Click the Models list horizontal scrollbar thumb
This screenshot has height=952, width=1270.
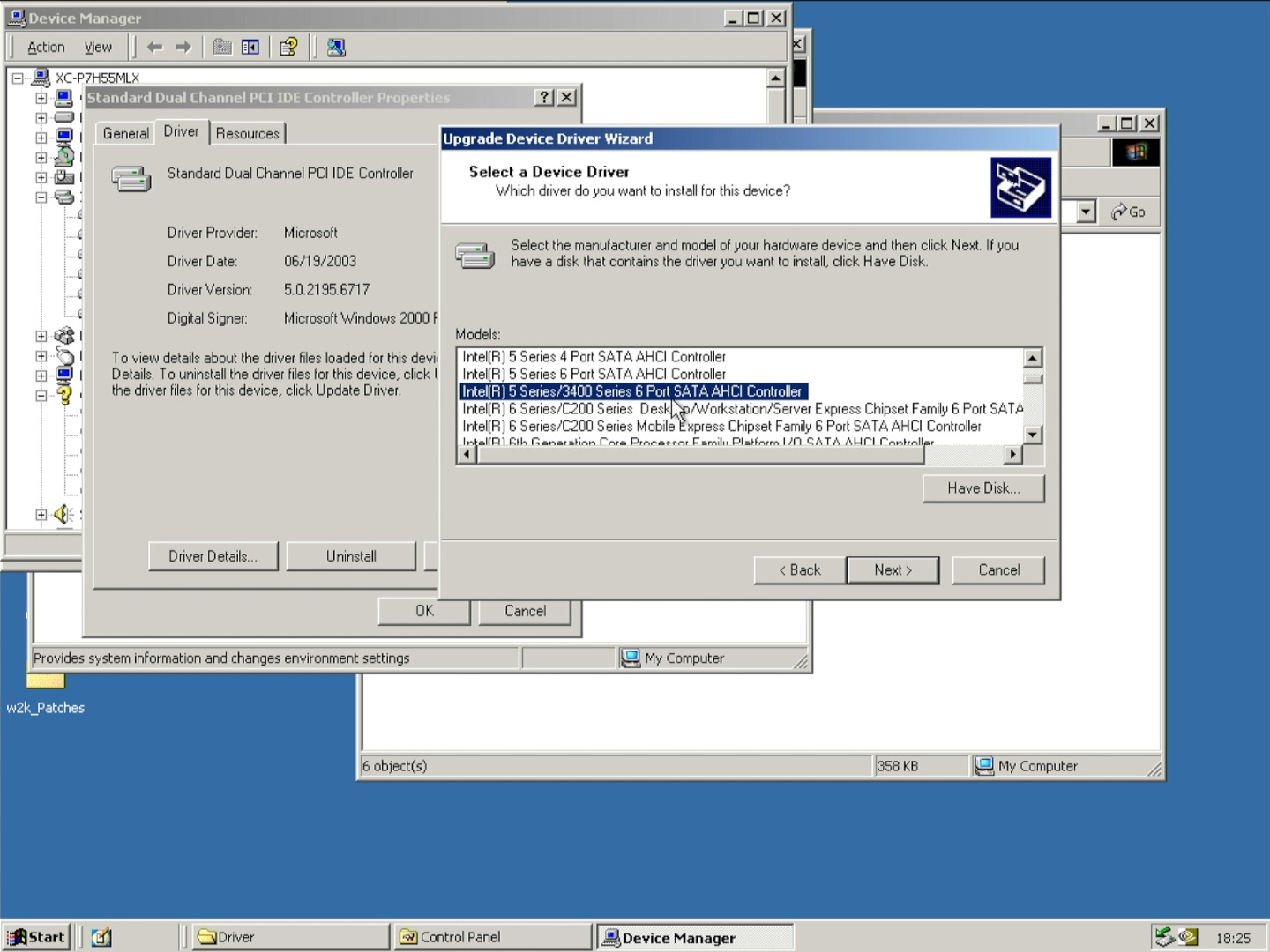click(x=700, y=454)
